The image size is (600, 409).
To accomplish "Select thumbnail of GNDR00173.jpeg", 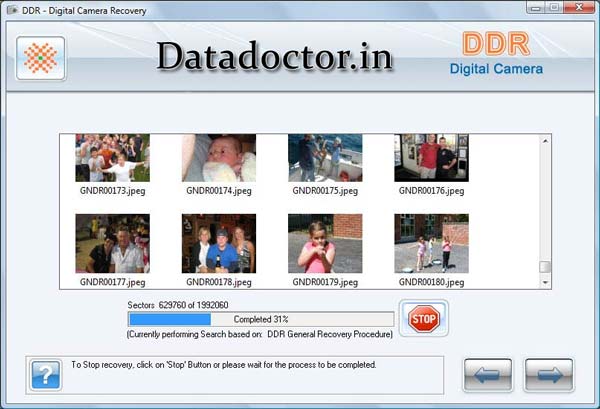I will [112, 158].
